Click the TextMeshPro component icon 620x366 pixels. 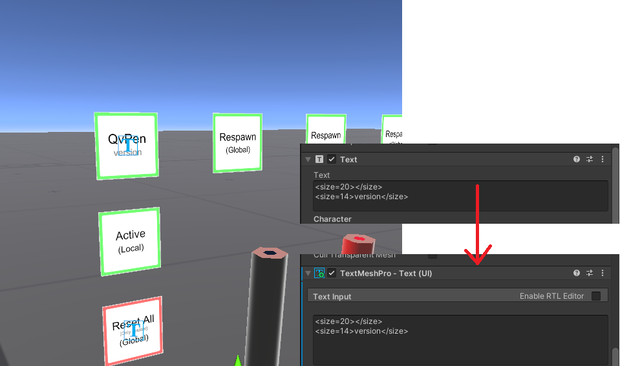tap(319, 273)
